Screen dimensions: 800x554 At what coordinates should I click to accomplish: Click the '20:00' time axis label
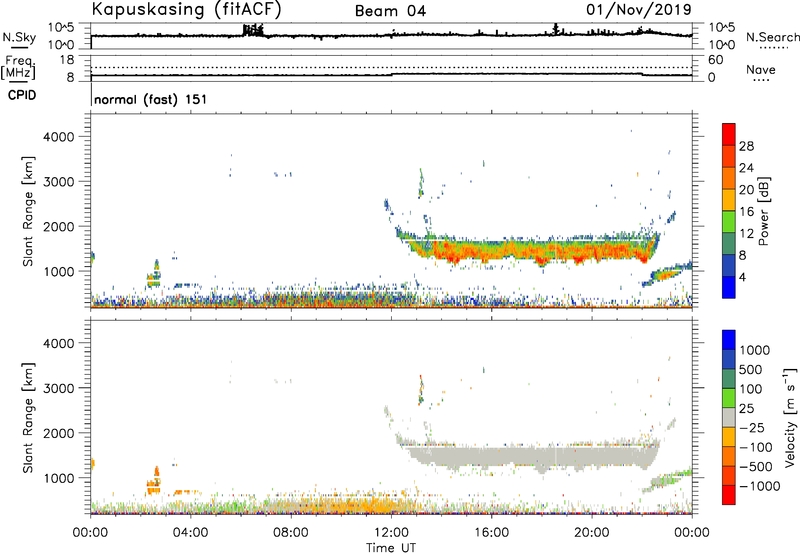(x=592, y=533)
